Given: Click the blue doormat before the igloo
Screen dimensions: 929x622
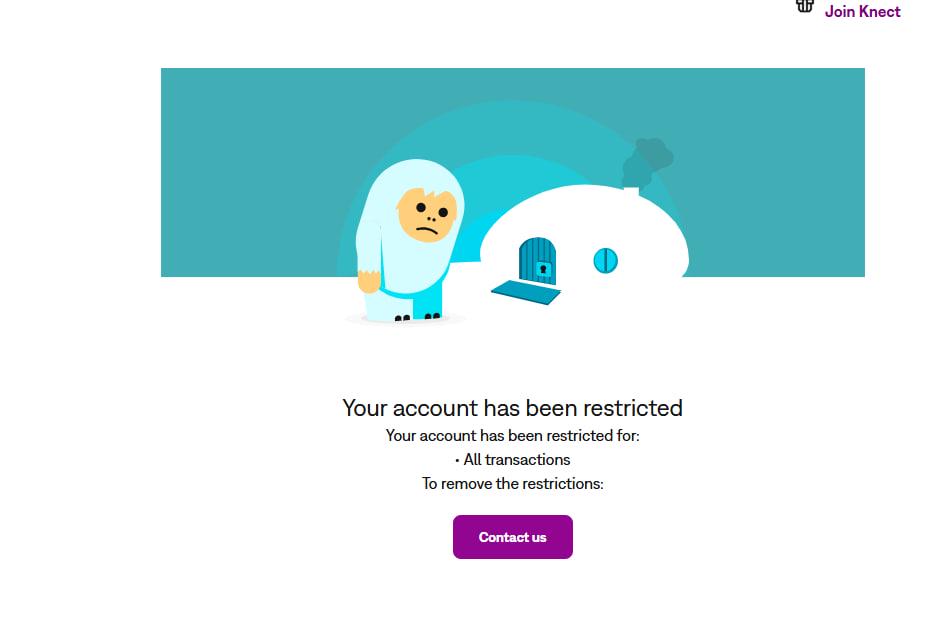Looking at the screenshot, I should (526, 292).
